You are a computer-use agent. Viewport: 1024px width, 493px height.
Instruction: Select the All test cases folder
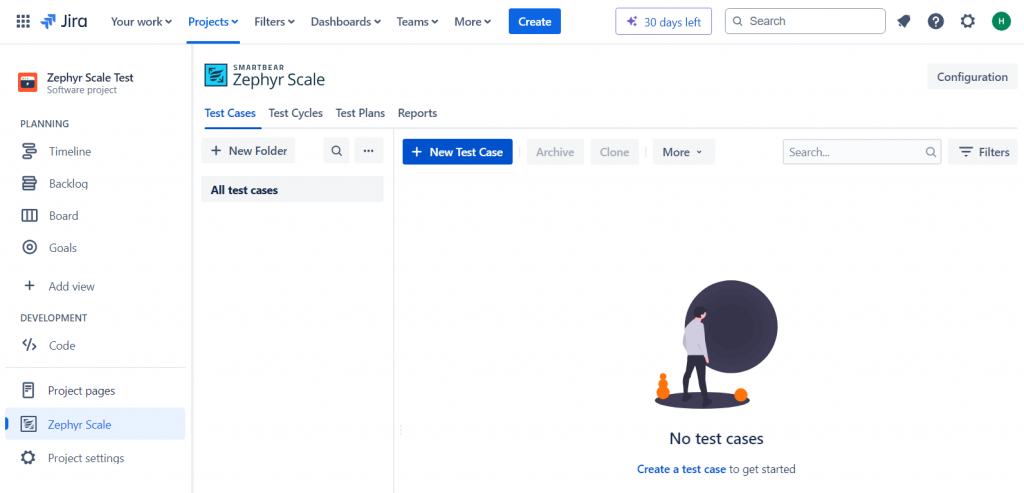coord(292,190)
